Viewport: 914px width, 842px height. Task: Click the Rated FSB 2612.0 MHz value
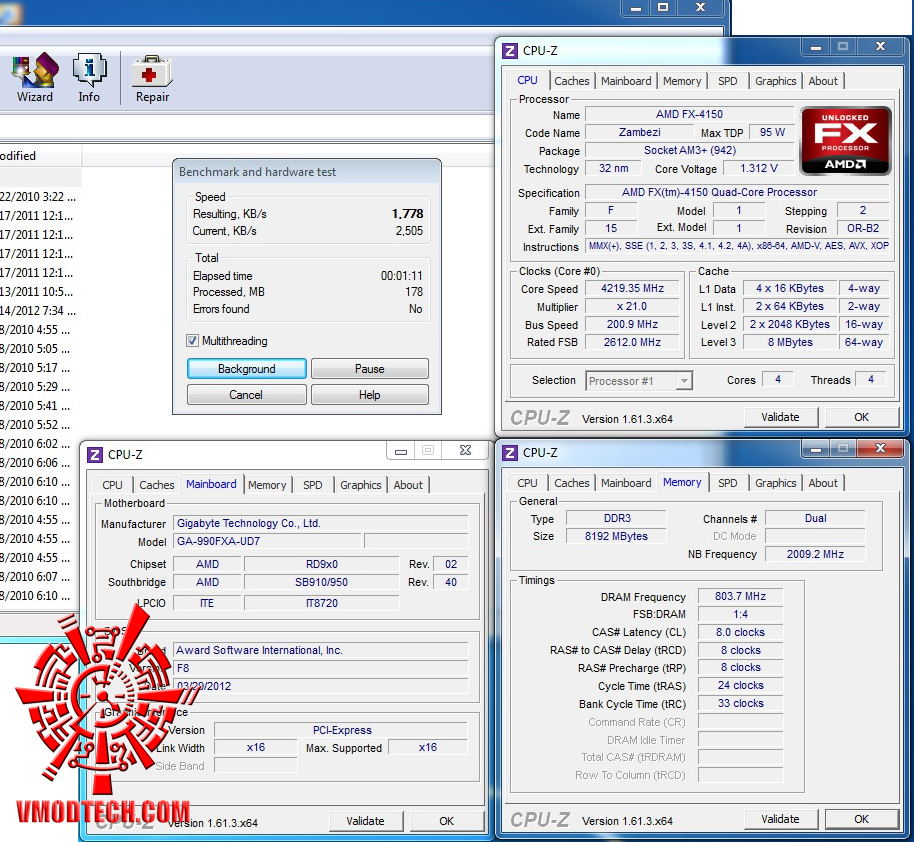[x=632, y=342]
